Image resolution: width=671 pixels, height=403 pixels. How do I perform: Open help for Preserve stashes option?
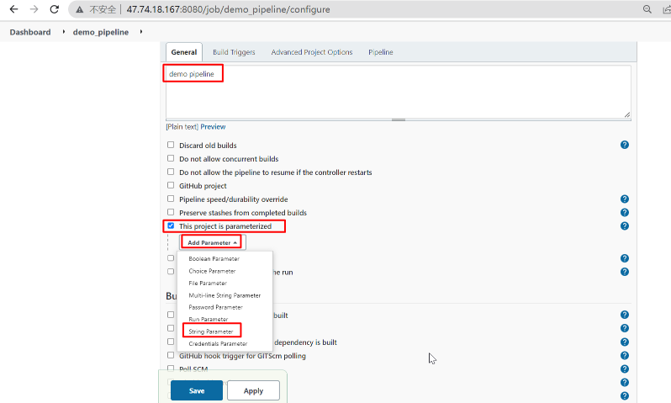pyautogui.click(x=624, y=213)
